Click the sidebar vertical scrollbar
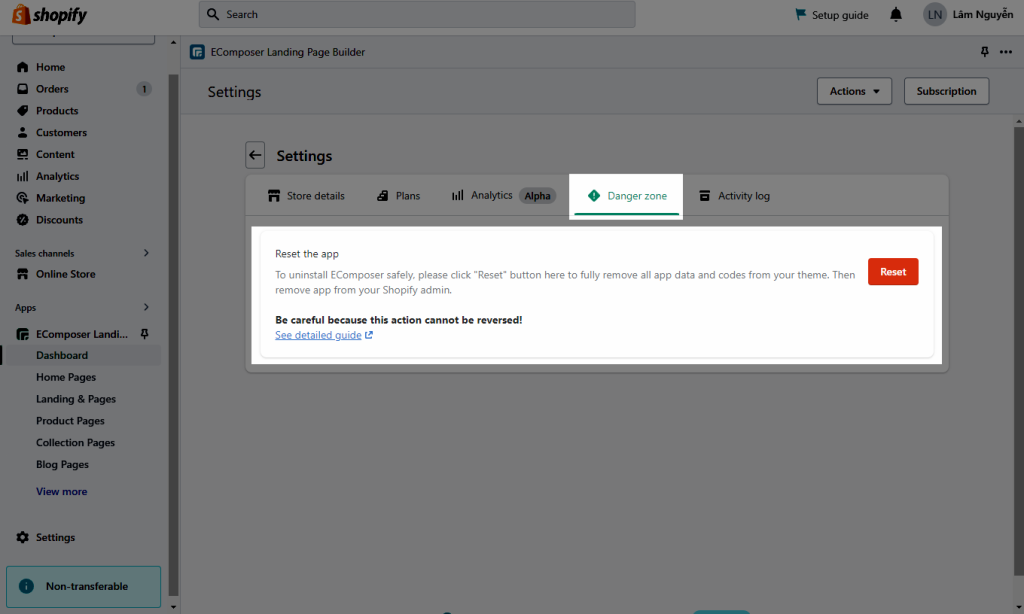 point(173,334)
